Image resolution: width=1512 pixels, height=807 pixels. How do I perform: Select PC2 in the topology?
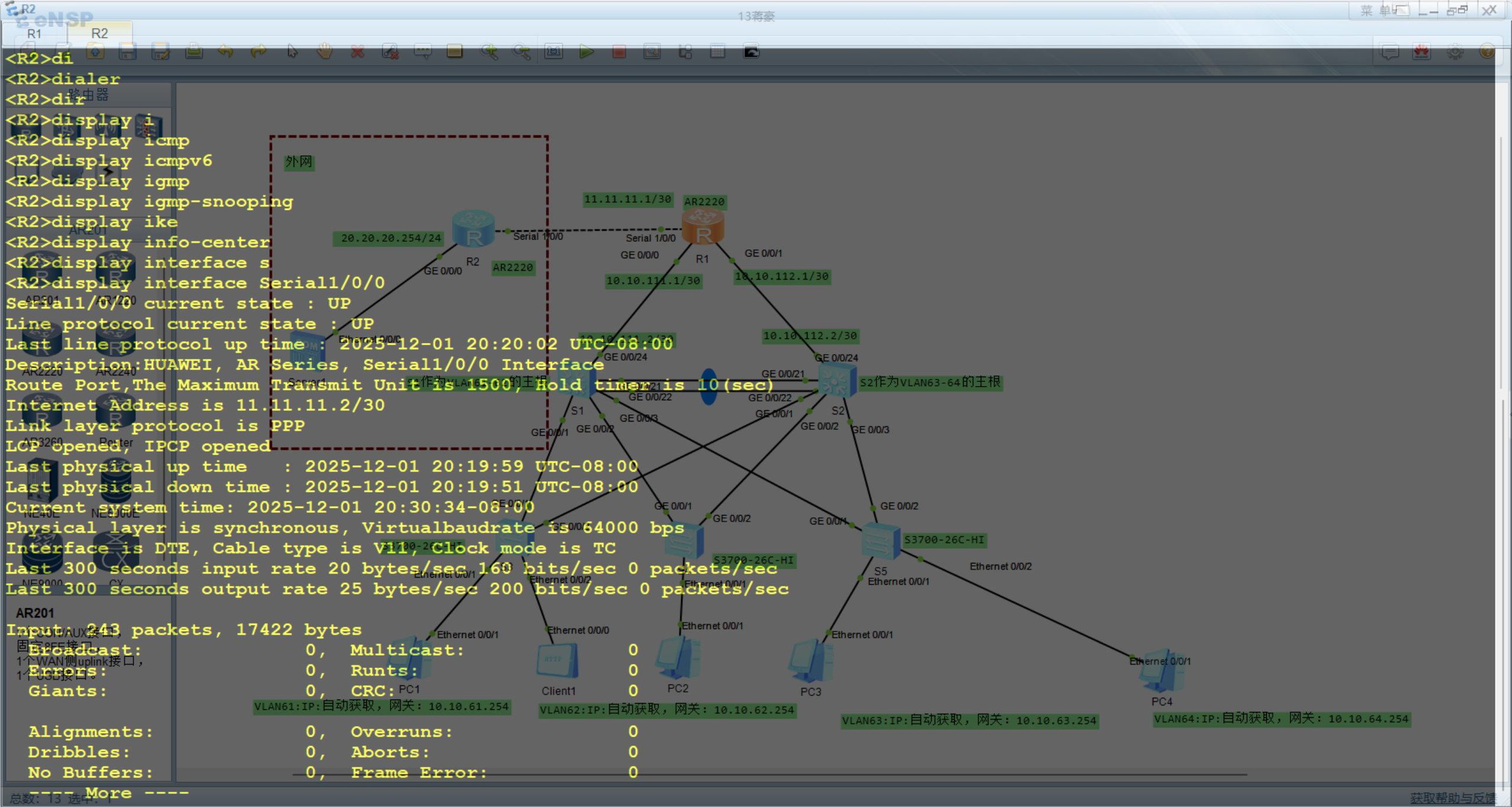[678, 658]
